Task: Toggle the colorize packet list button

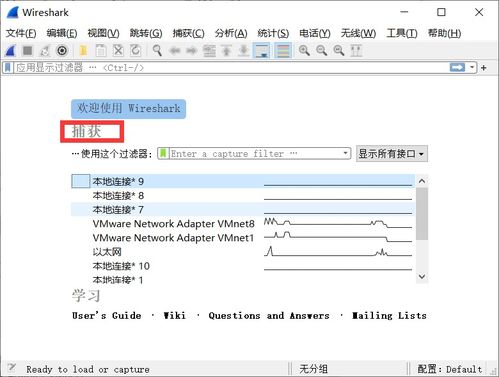Action: tap(283, 51)
